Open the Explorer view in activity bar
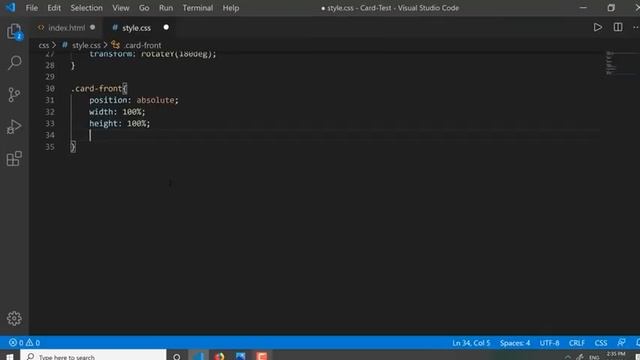 point(14,31)
